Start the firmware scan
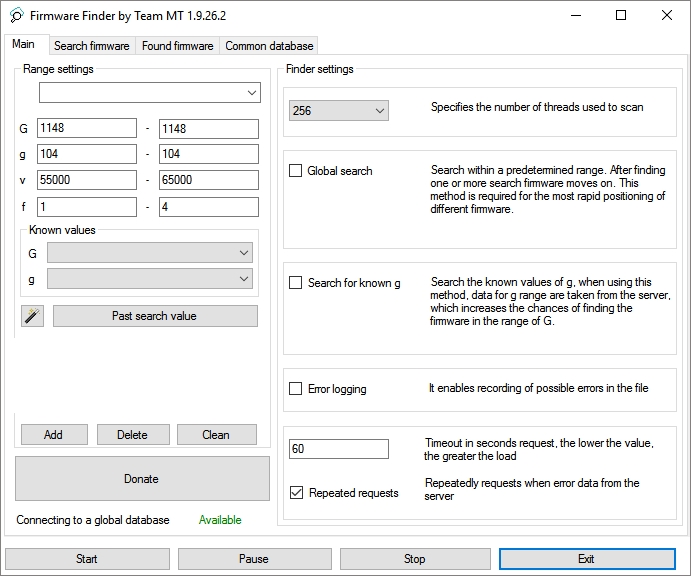Image resolution: width=691 pixels, height=576 pixels. tap(87, 559)
